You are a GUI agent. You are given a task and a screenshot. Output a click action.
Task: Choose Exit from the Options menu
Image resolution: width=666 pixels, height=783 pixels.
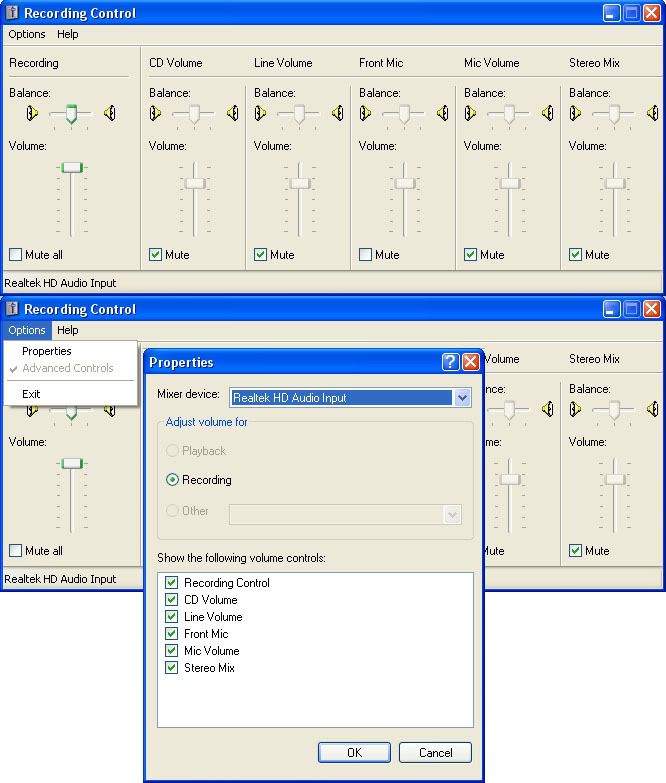click(31, 394)
